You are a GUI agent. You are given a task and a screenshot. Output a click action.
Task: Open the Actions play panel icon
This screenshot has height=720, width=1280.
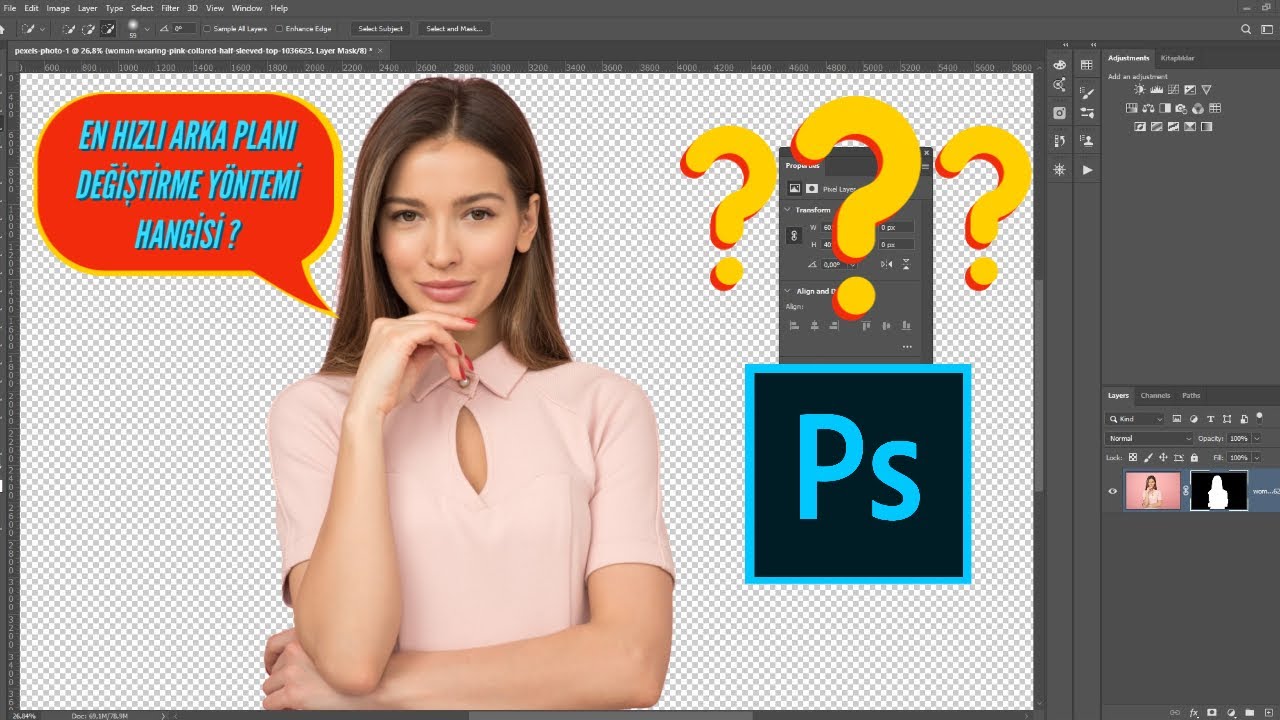pyautogui.click(x=1088, y=170)
